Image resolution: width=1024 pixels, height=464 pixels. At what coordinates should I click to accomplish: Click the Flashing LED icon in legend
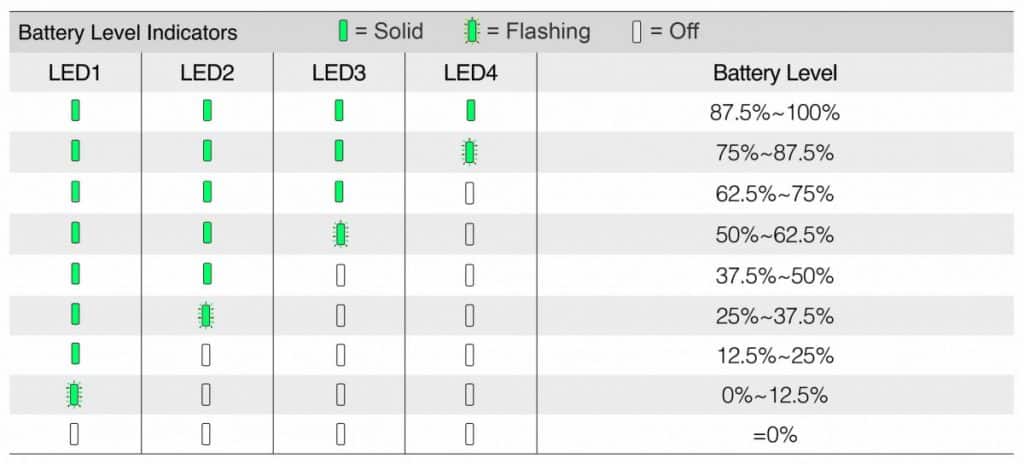[472, 31]
